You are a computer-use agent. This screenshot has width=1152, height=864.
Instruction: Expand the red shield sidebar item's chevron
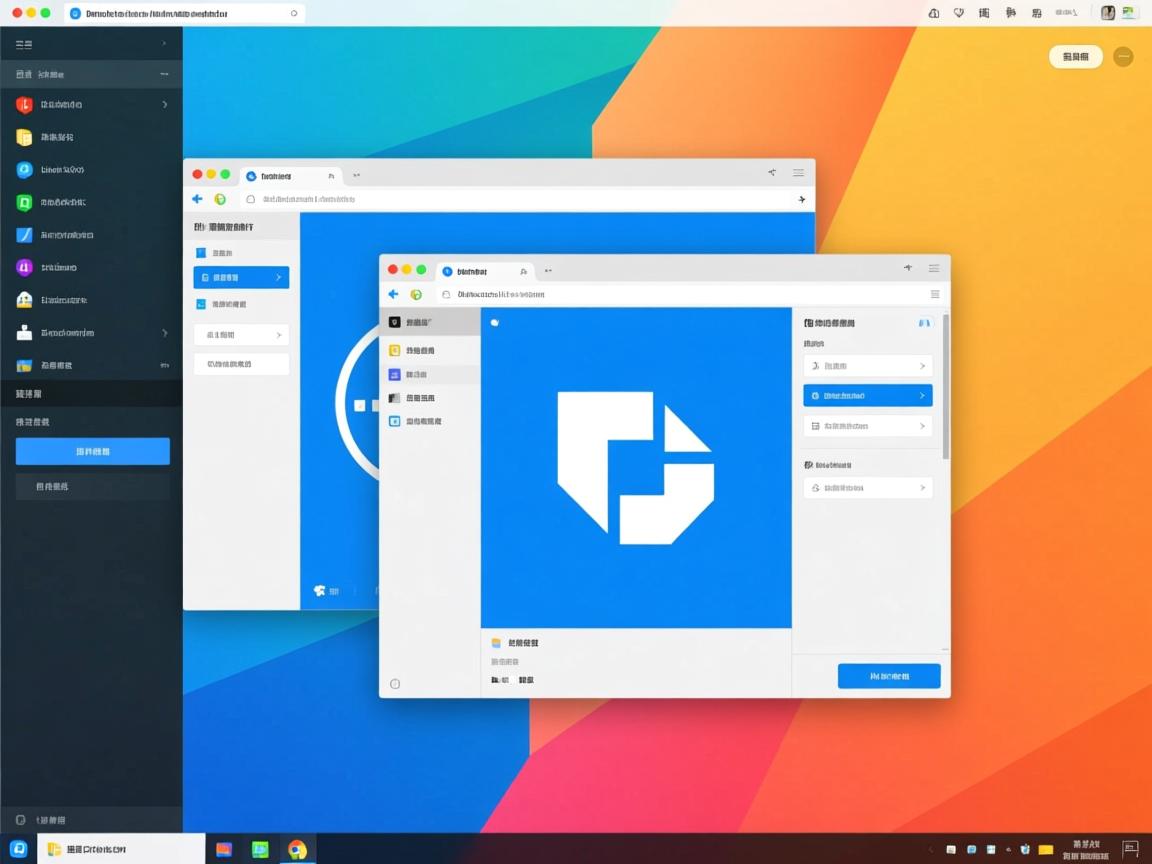tap(165, 104)
